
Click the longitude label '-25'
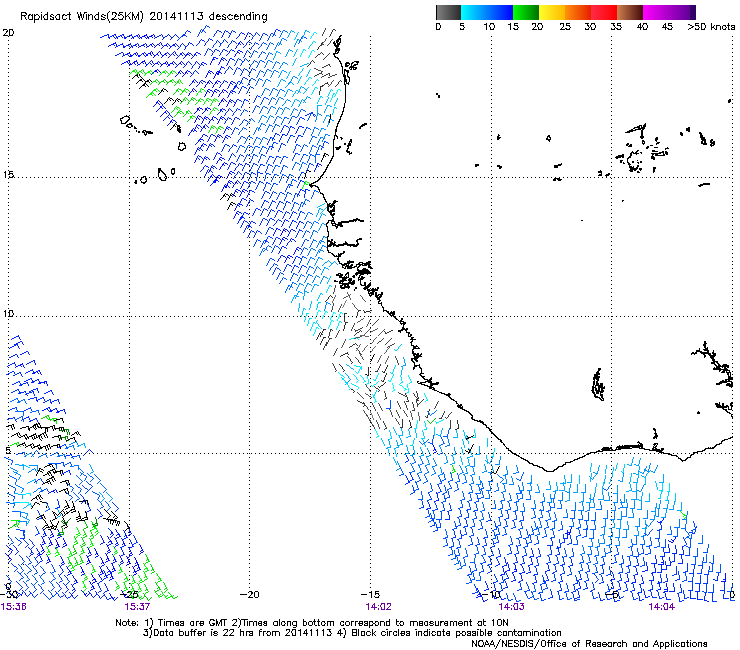tap(129, 594)
